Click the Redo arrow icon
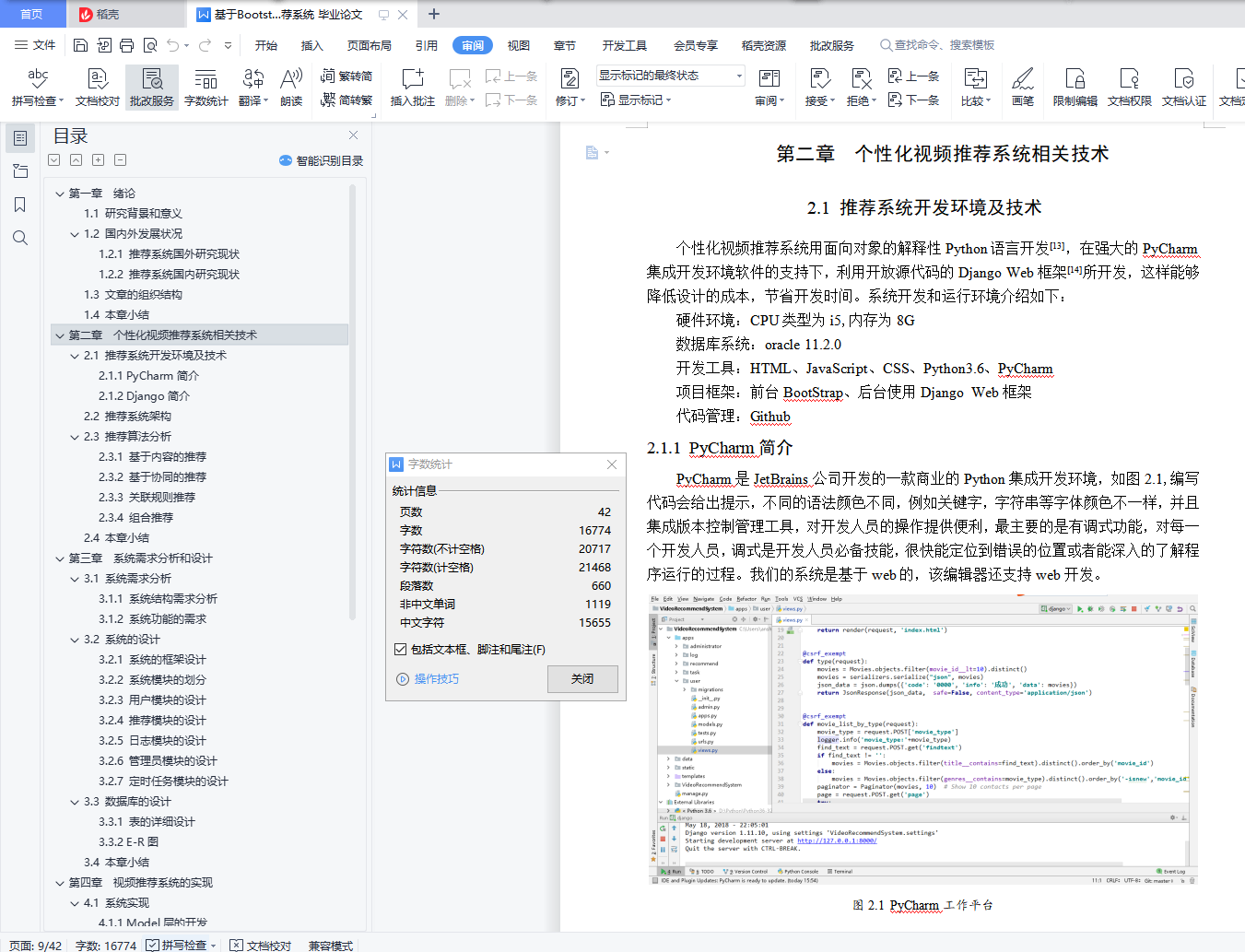This screenshot has height=952, width=1245. coord(205,45)
